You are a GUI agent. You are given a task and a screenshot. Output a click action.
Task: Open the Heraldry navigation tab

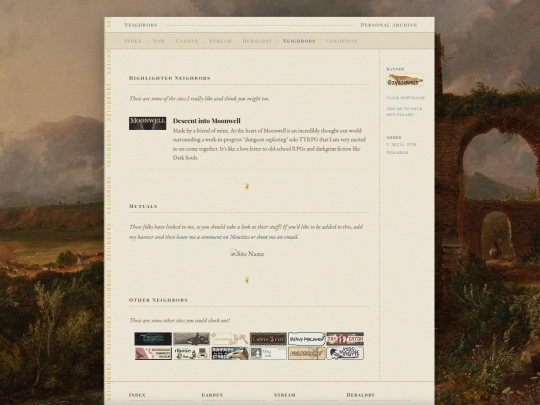point(257,41)
